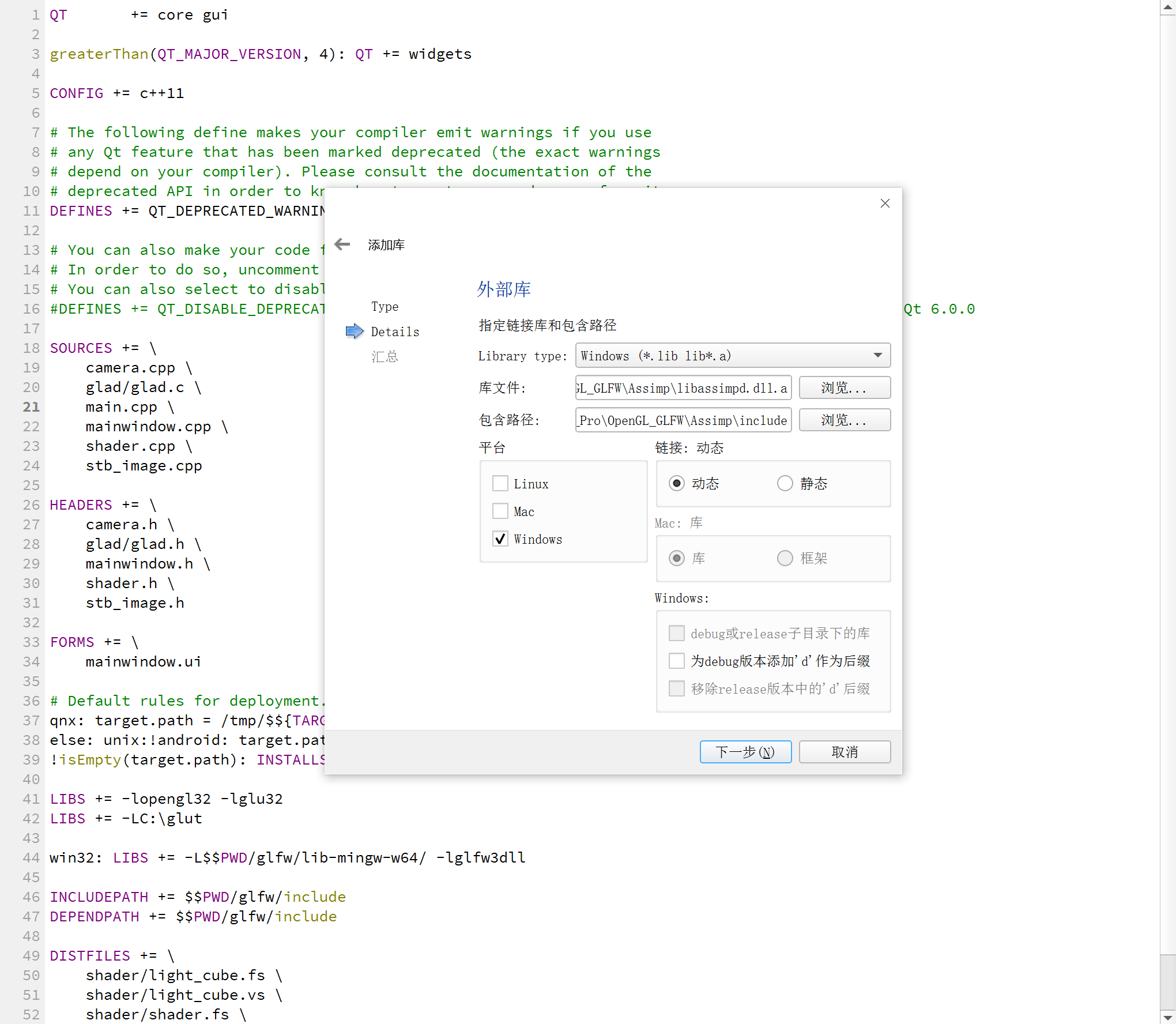This screenshot has height=1024, width=1176.
Task: Click 'shader/light_cube.vs' in DISTFILES
Action: 175,995
